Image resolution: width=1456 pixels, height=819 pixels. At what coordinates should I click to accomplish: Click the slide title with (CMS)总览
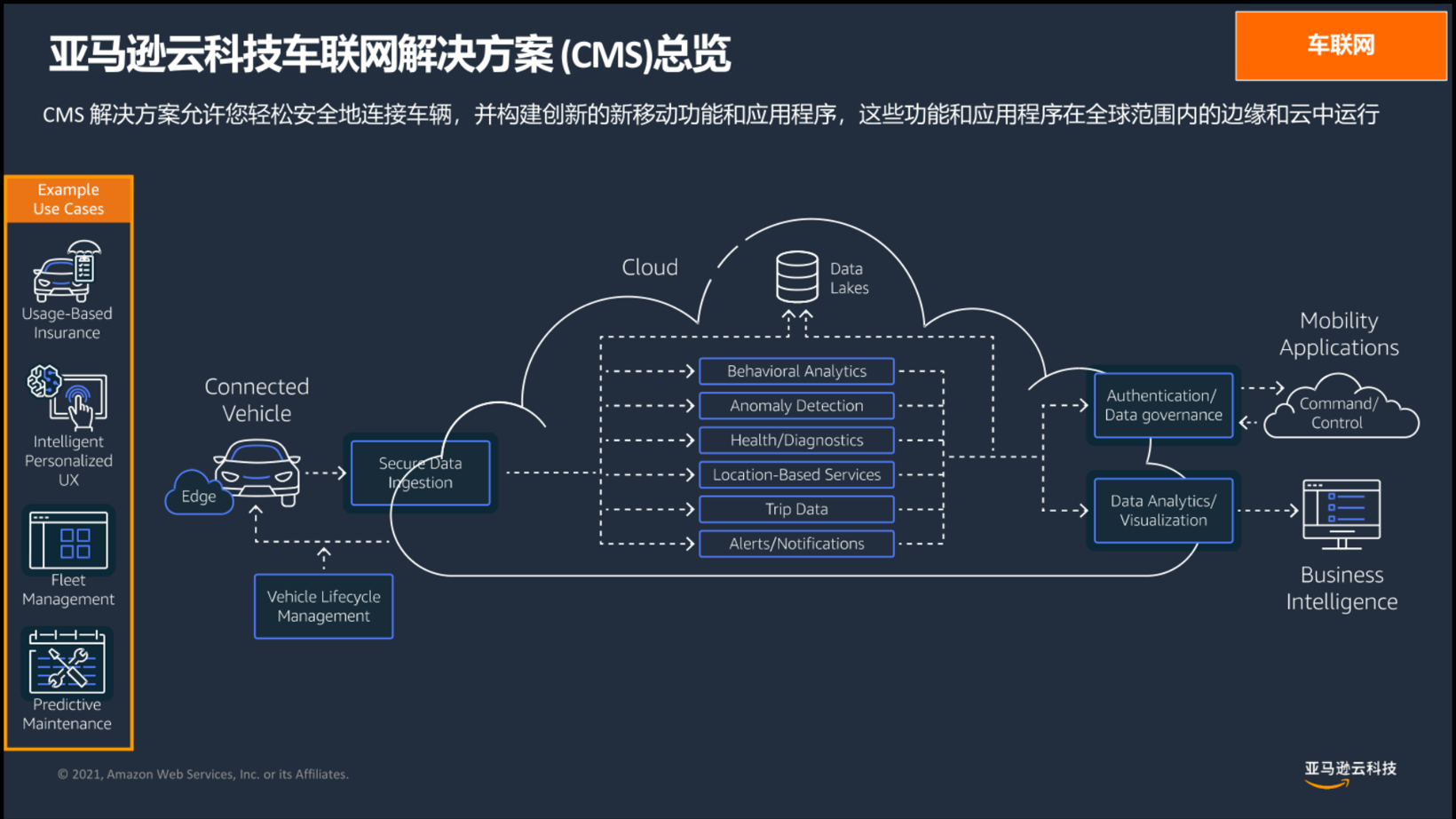390,53
